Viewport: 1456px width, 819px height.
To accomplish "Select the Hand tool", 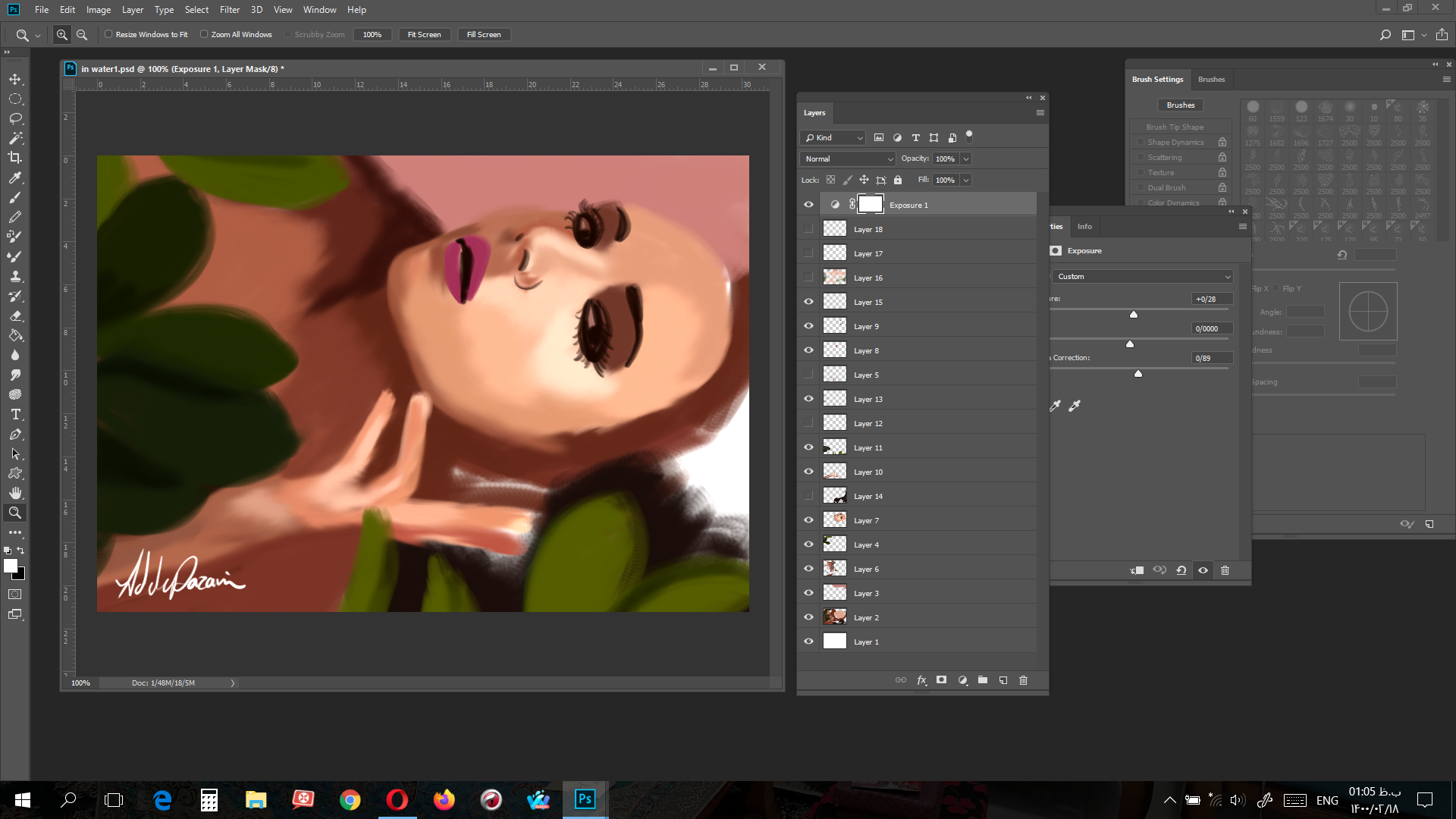I will click(x=15, y=493).
